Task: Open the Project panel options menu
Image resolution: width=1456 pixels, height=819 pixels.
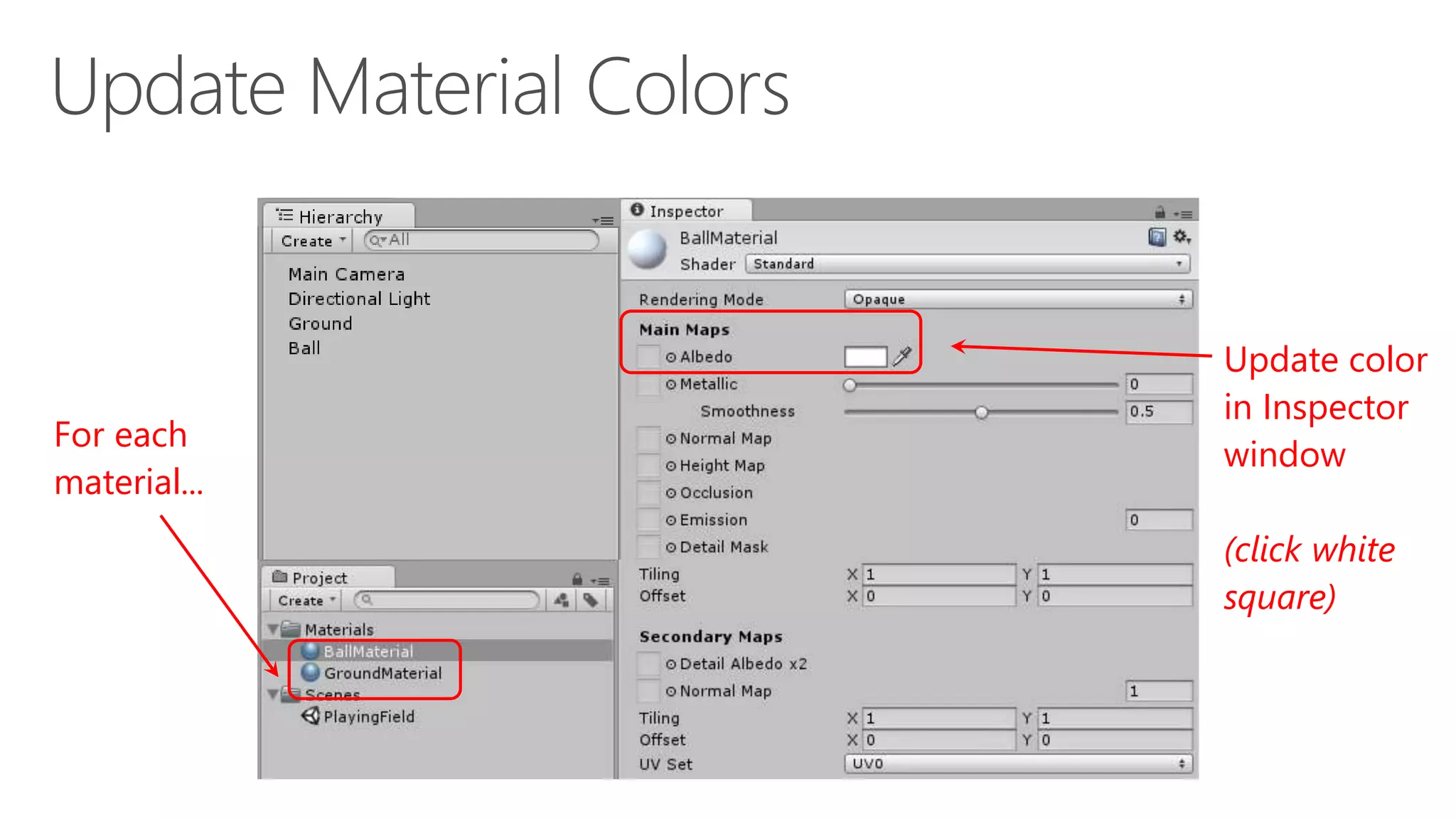Action: point(599,581)
